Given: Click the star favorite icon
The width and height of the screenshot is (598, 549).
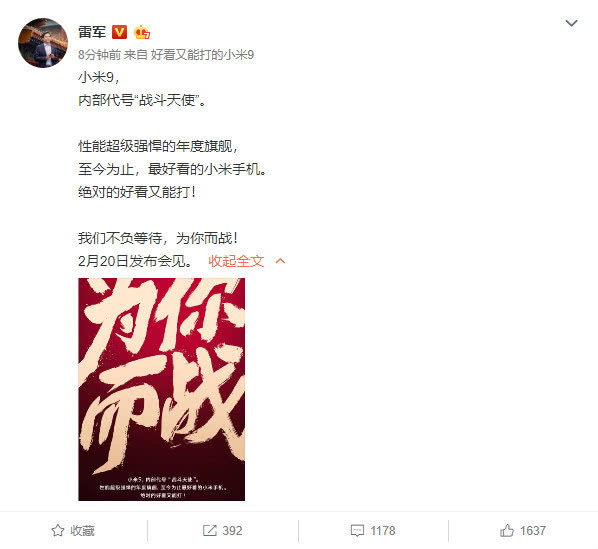Looking at the screenshot, I should coord(58,531).
